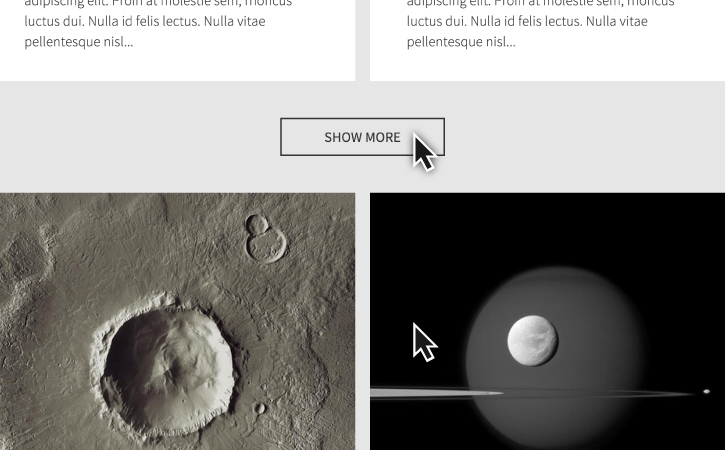Click "pellentesque nisl..." in the right card
Image resolution: width=725 pixels, height=450 pixels.
tap(461, 42)
